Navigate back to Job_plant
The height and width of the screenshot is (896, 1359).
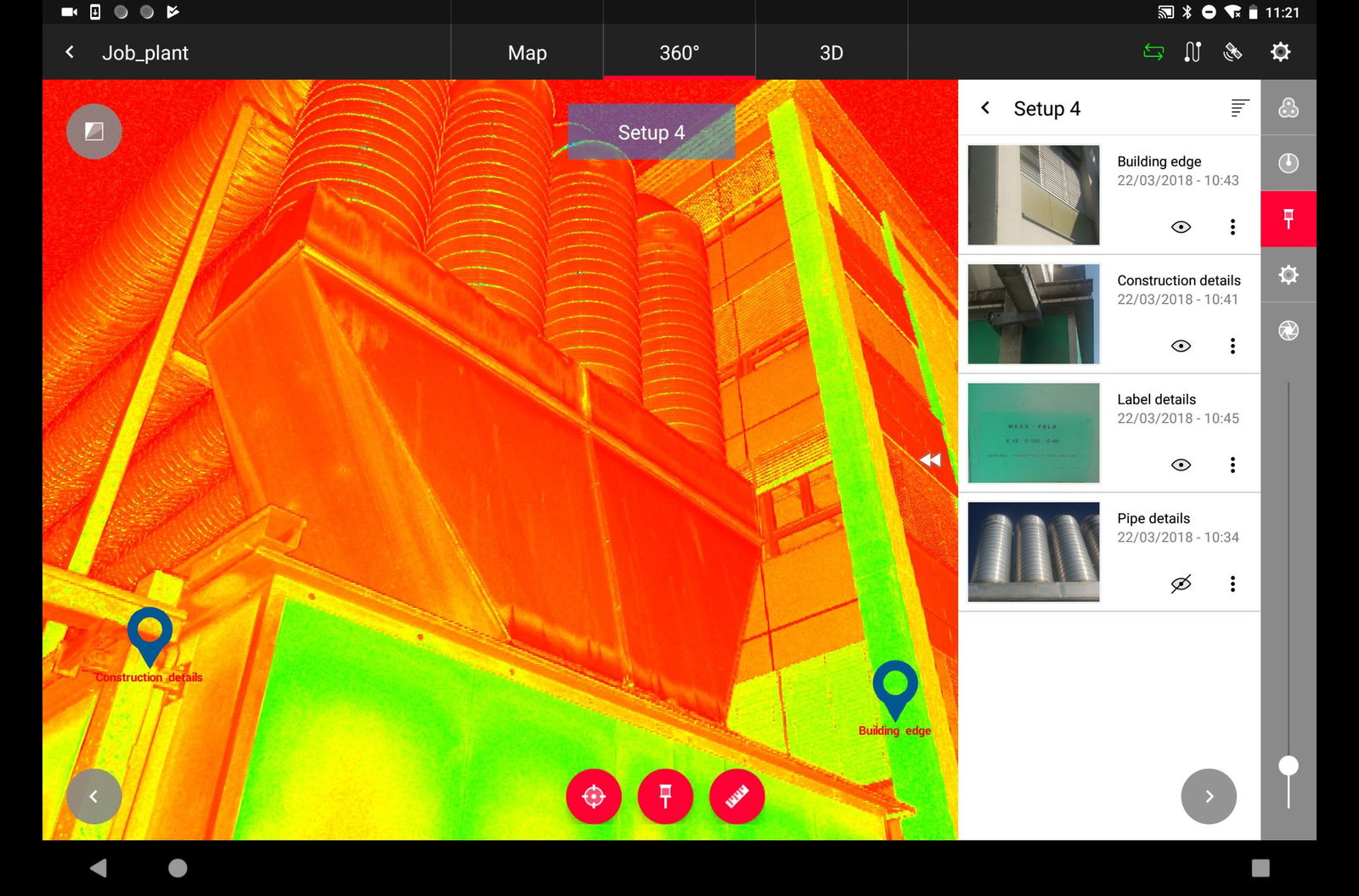click(x=70, y=52)
